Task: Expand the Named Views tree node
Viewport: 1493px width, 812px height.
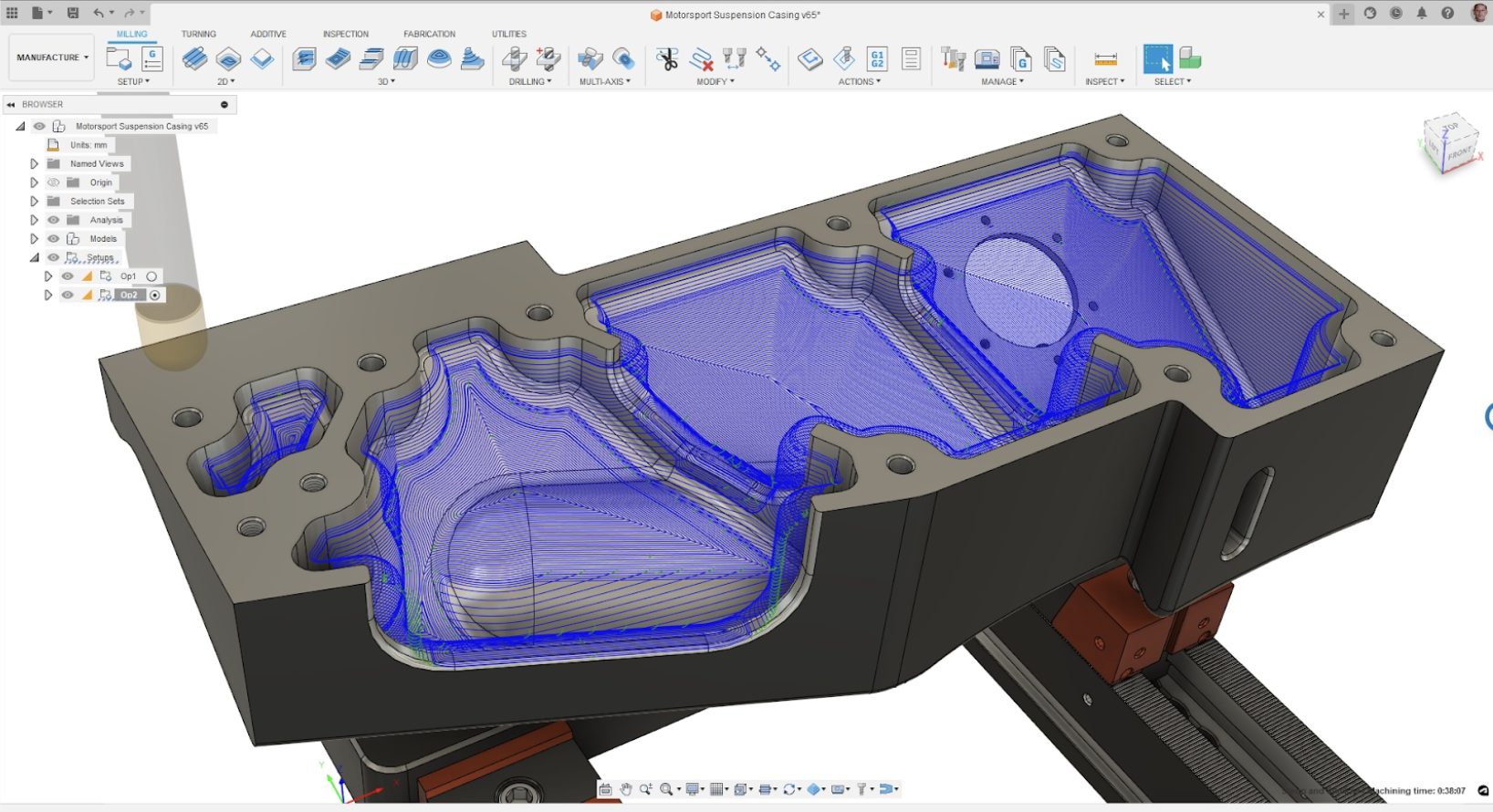Action: coord(34,164)
